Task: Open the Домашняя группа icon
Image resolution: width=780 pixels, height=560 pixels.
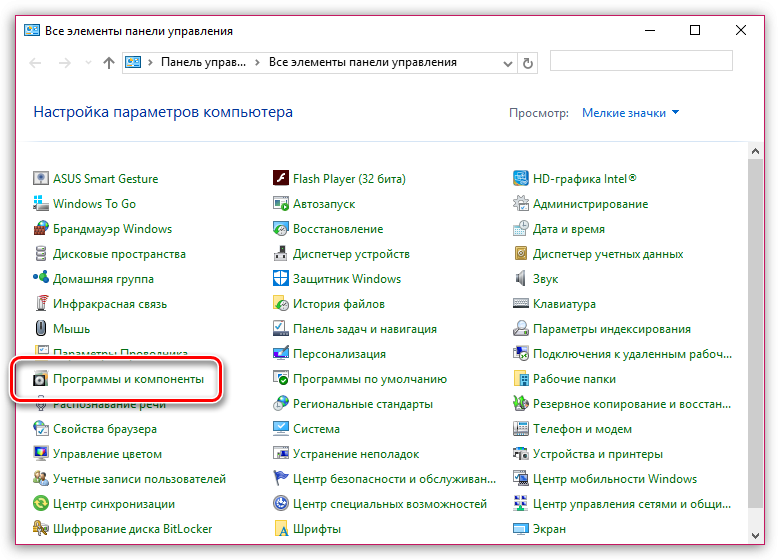Action: pos(41,278)
